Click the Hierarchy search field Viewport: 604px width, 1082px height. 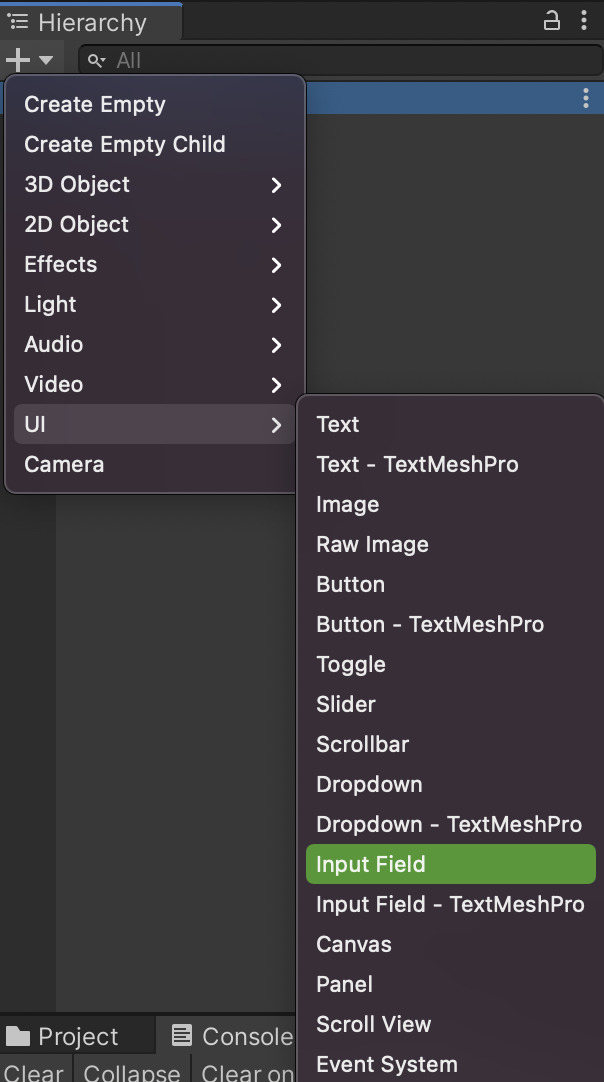pyautogui.click(x=341, y=60)
